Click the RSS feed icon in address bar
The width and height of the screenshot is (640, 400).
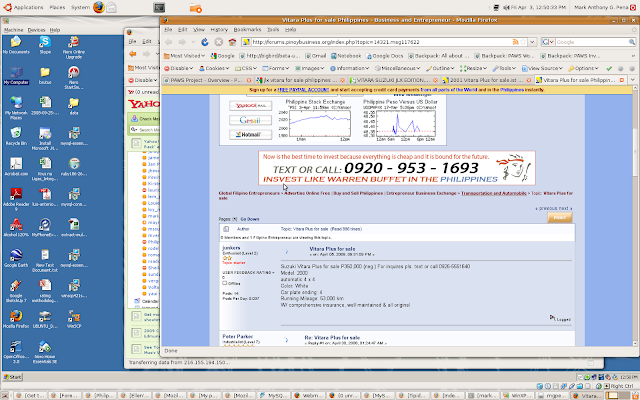point(516,42)
